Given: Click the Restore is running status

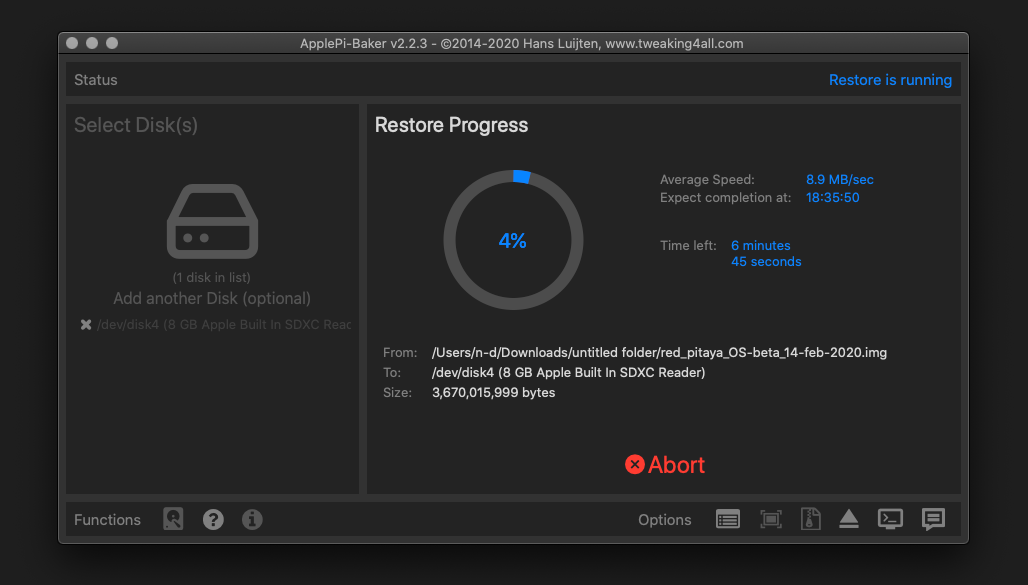Looking at the screenshot, I should (x=890, y=80).
